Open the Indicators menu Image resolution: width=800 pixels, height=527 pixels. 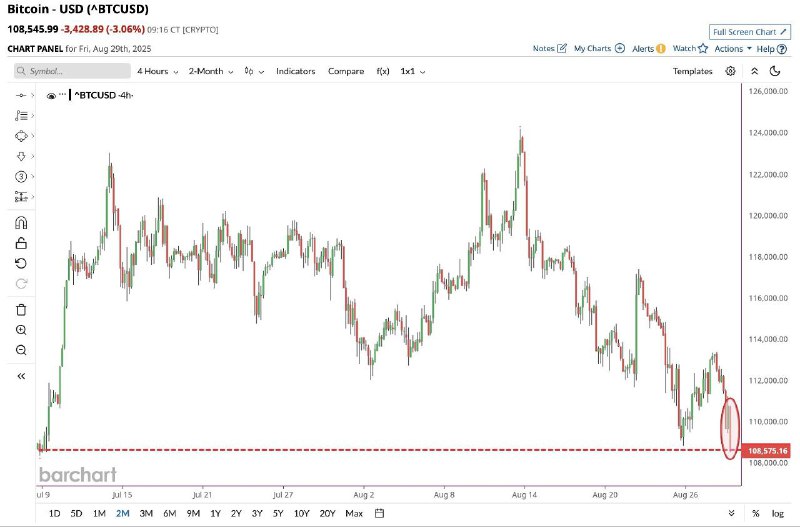(x=295, y=71)
